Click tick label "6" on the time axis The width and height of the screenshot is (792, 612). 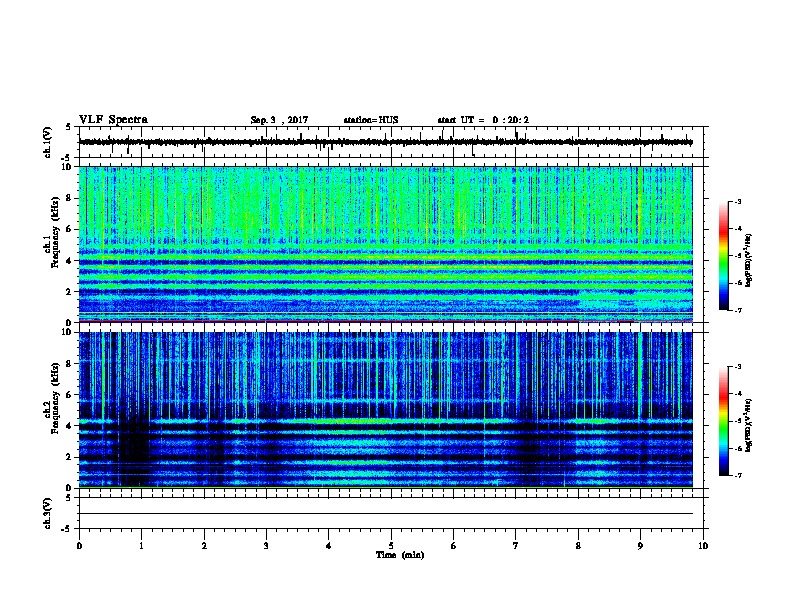454,546
